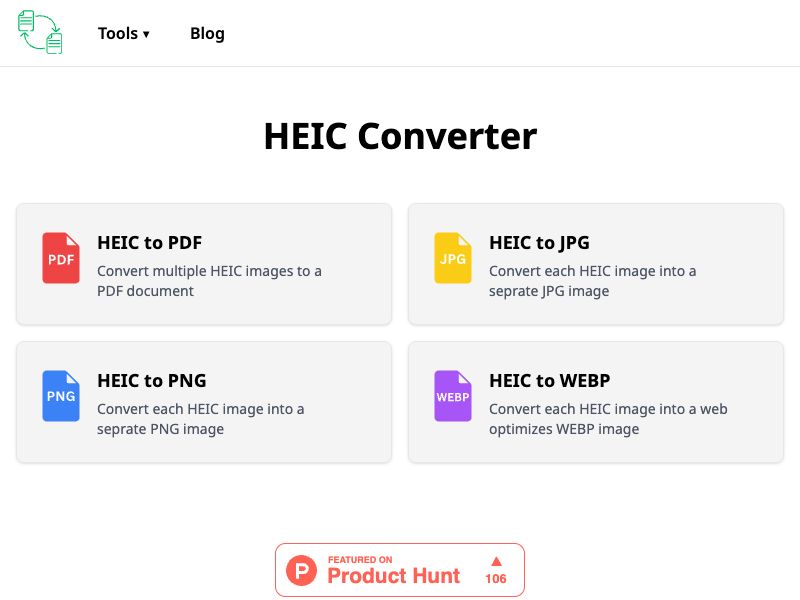Click the green file conversion logo icon
Image resolution: width=800 pixels, height=600 pixels.
[39, 31]
